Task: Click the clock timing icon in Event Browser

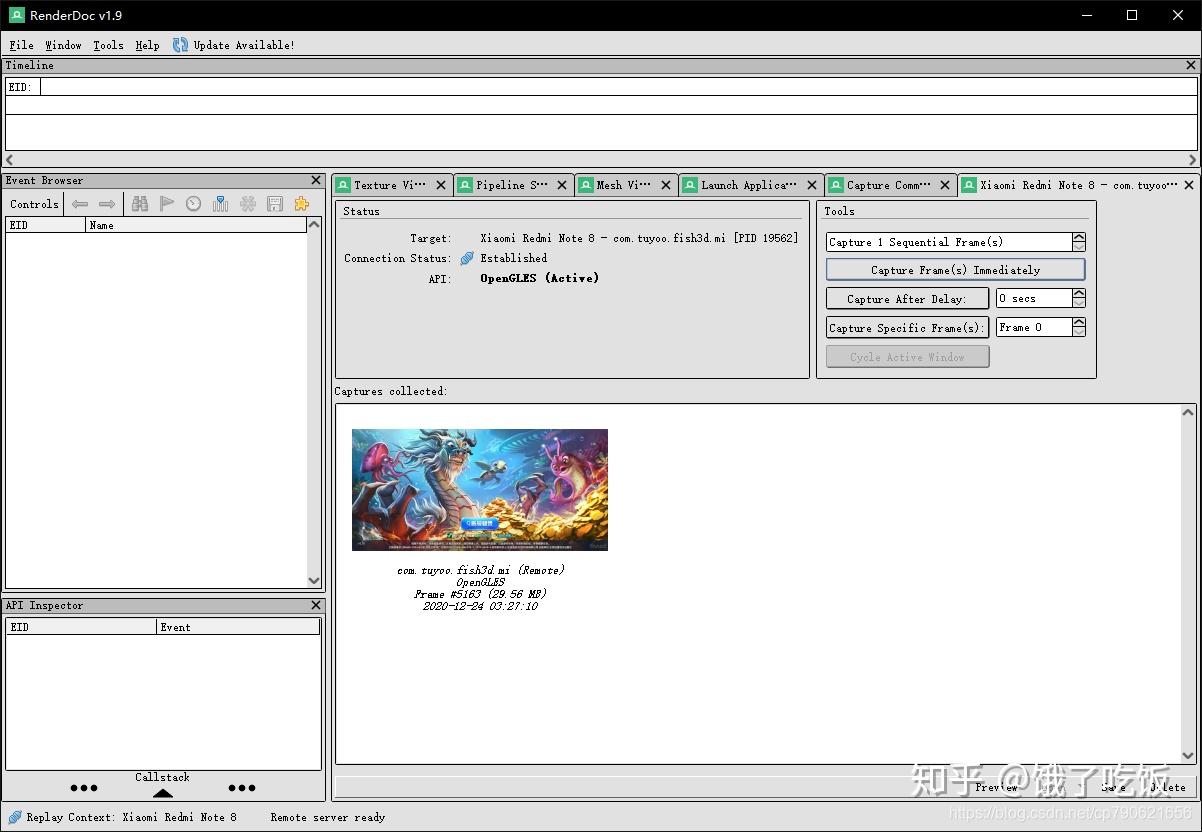Action: tap(193, 203)
